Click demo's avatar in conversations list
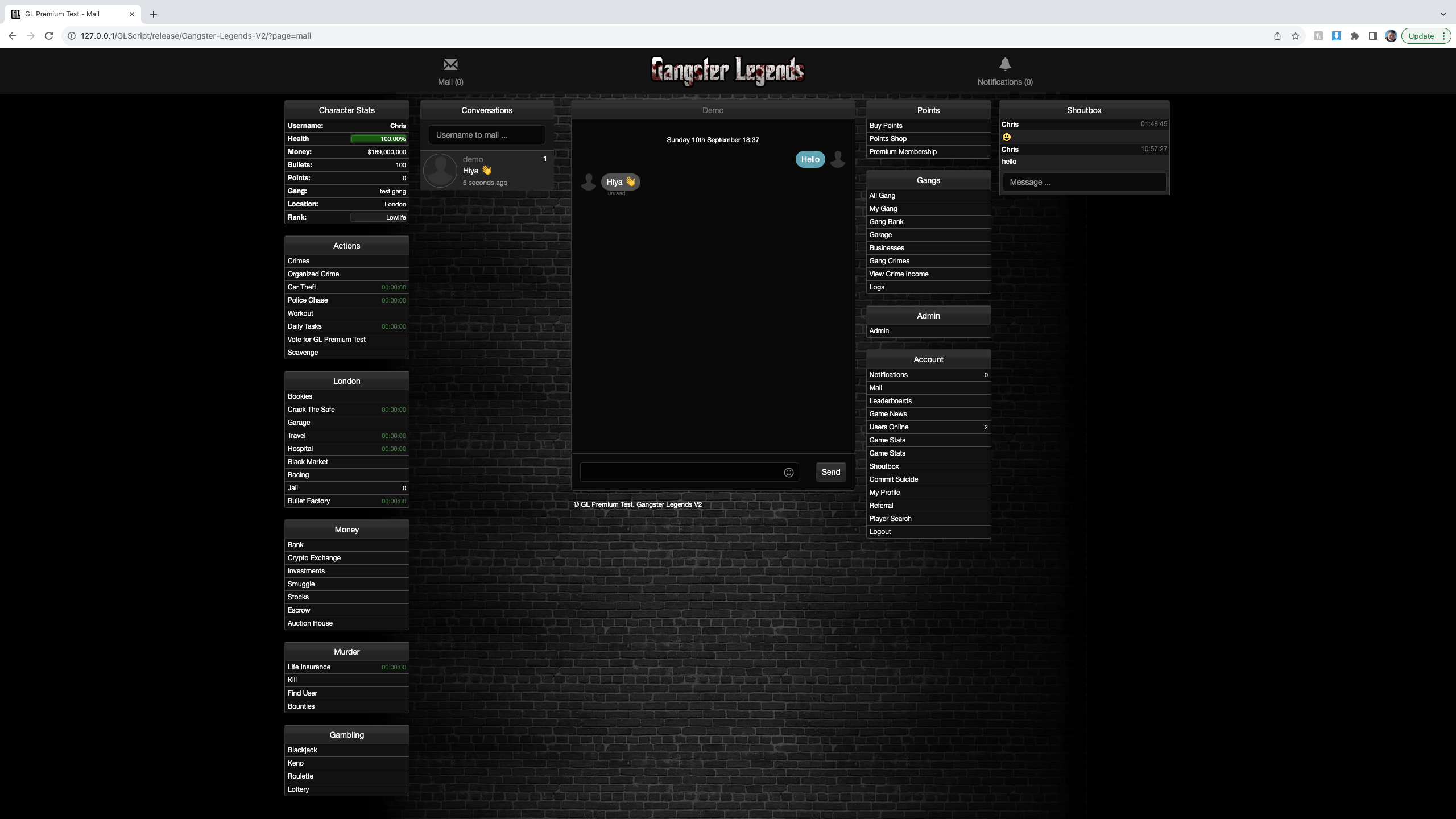 point(440,170)
